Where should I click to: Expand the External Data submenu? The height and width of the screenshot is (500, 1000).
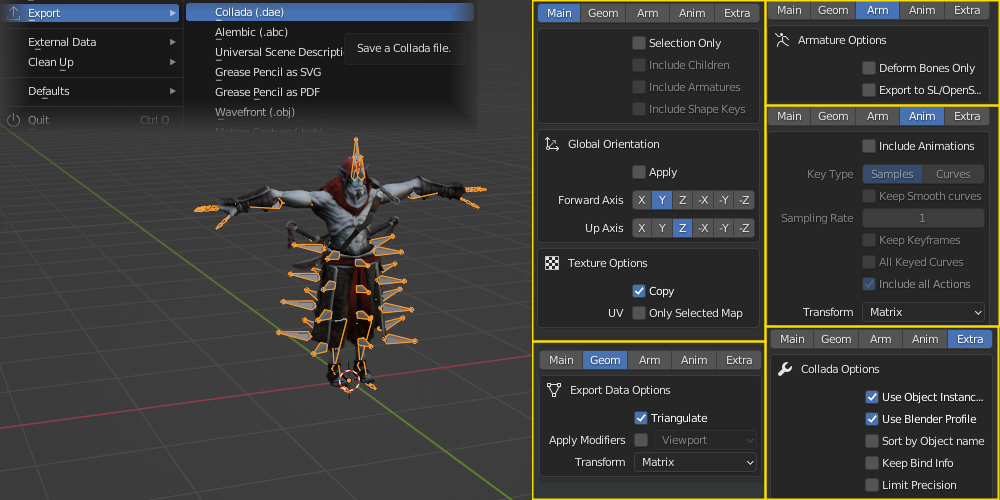91,42
